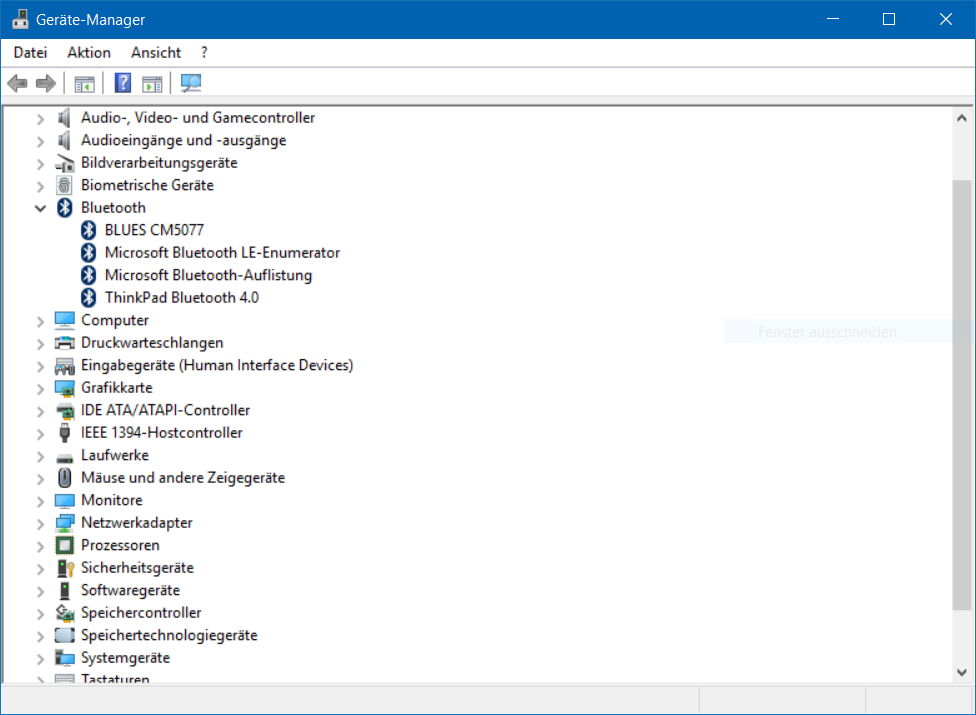Select ThinkPad Bluetooth 4.0 entry
The width and height of the screenshot is (976, 715).
tap(182, 297)
